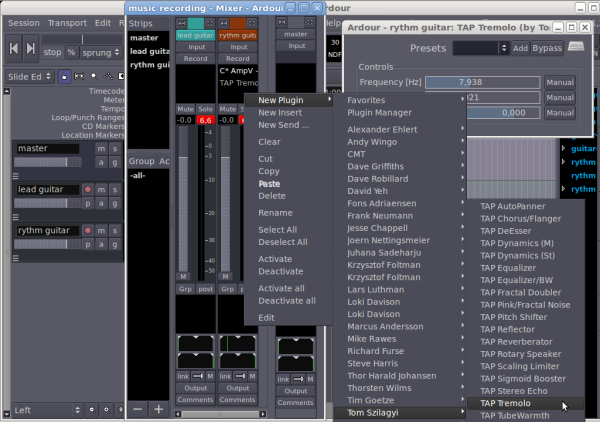
Task: Mute the rythm guitar track in the editor
Action: point(101,230)
